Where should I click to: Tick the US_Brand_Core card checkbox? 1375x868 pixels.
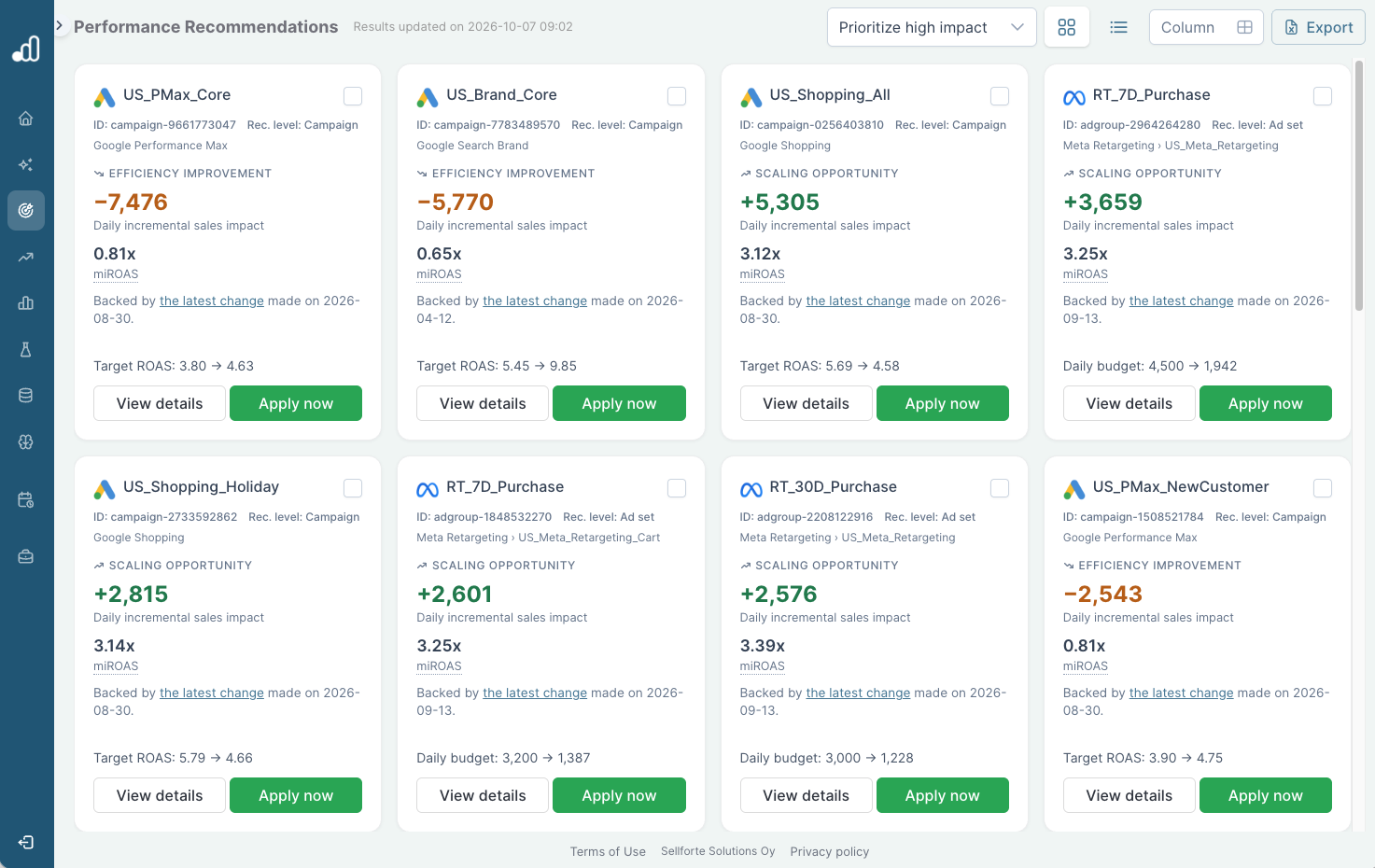[677, 96]
